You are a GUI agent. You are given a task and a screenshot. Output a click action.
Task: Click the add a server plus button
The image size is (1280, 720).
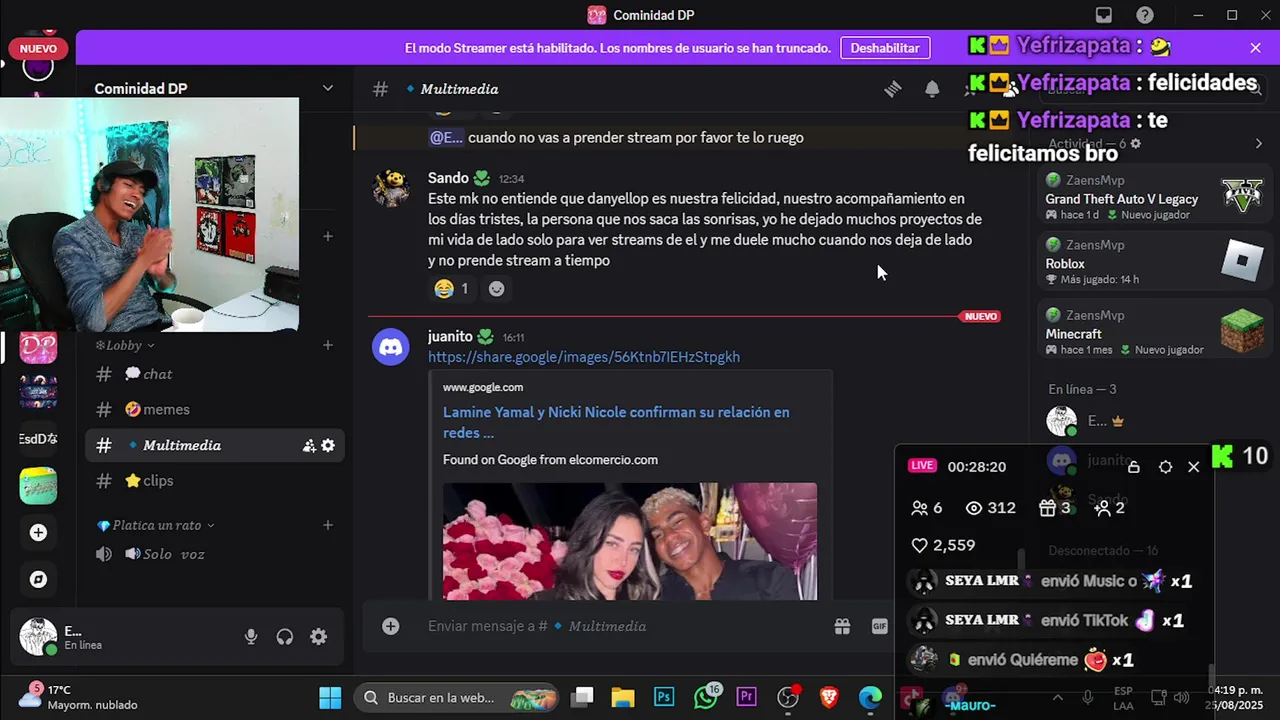[38, 533]
